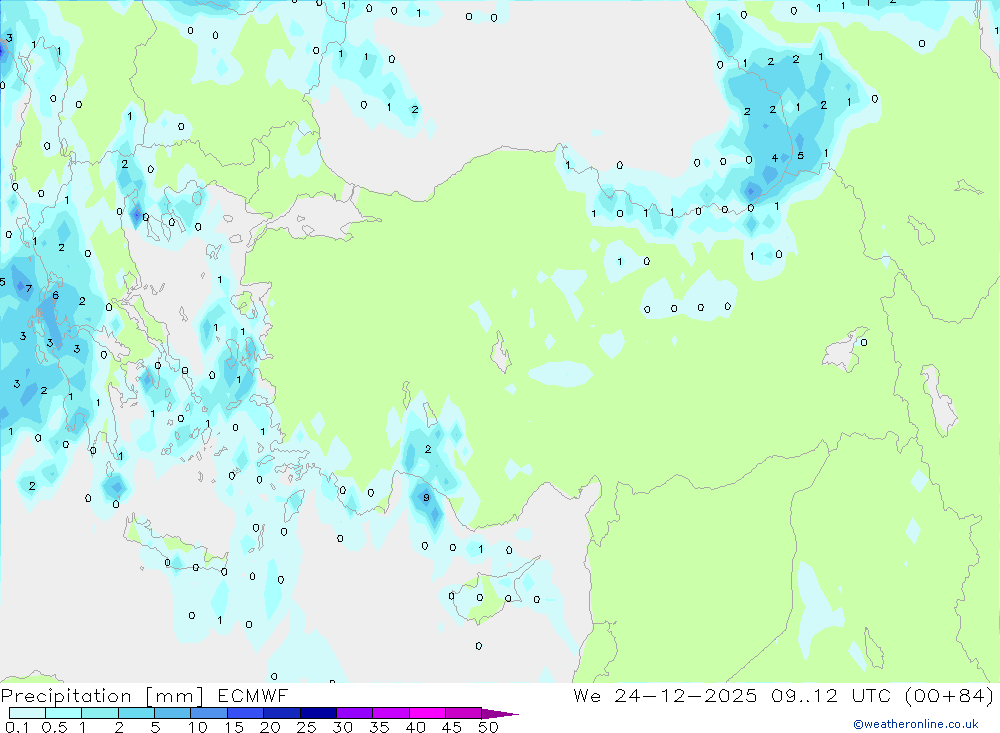Click the legend scale label '0.1'

point(16,727)
